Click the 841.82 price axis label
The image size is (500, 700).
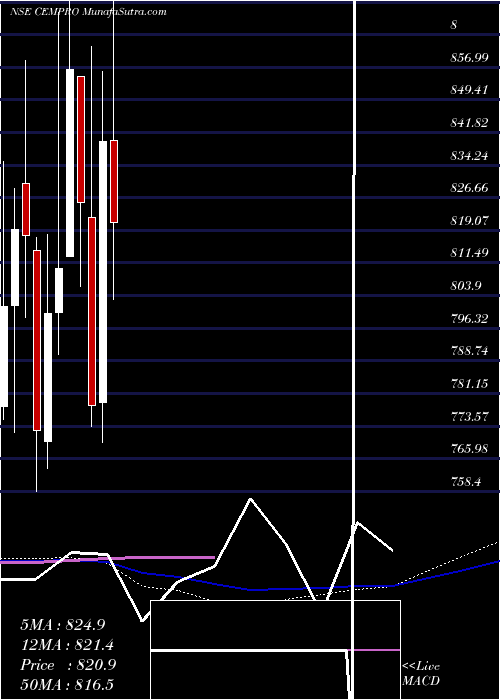point(469,123)
